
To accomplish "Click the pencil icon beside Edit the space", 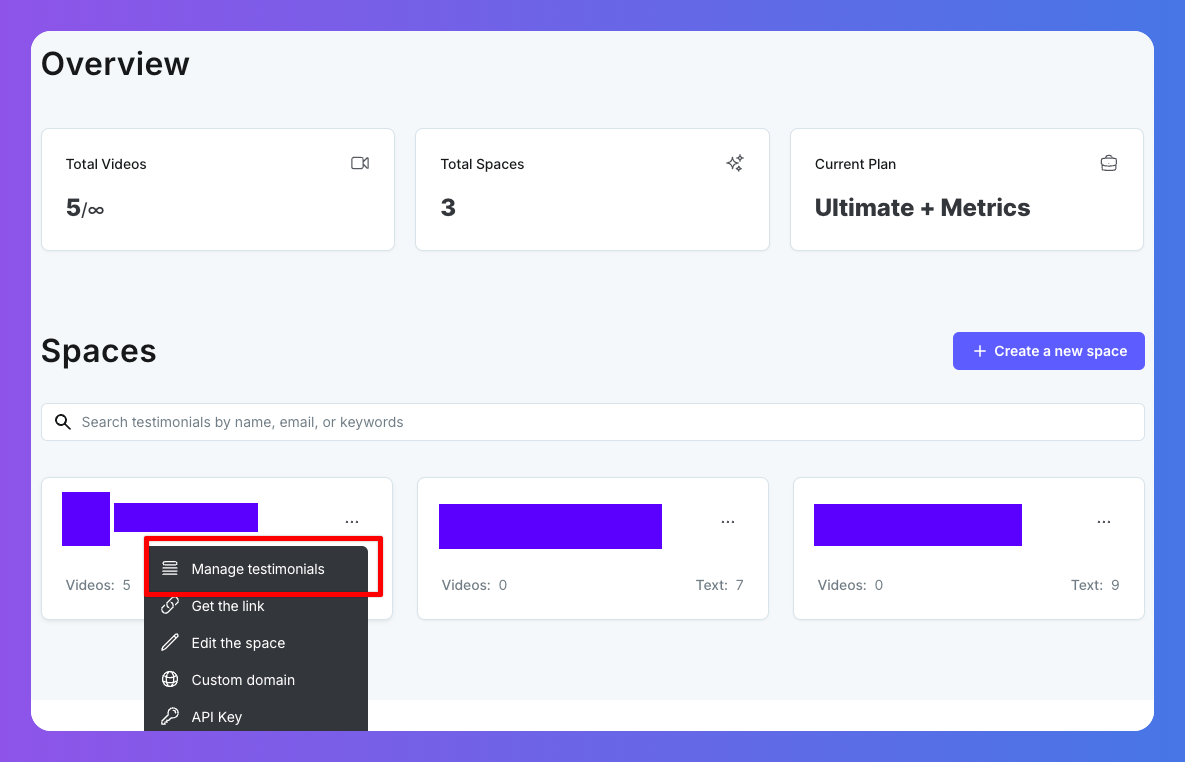I will [170, 643].
